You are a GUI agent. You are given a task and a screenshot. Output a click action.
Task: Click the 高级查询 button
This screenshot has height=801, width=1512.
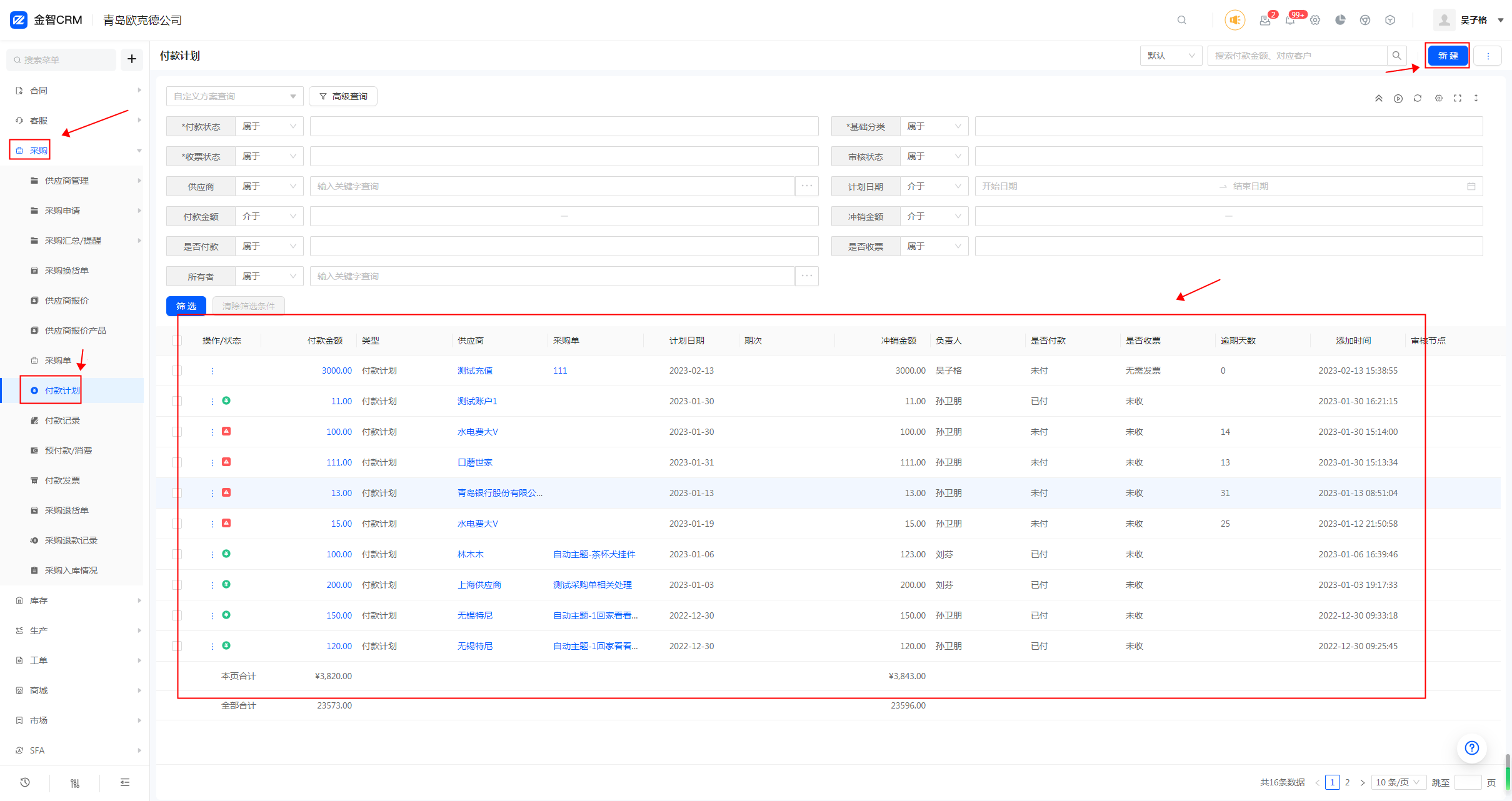tap(343, 96)
